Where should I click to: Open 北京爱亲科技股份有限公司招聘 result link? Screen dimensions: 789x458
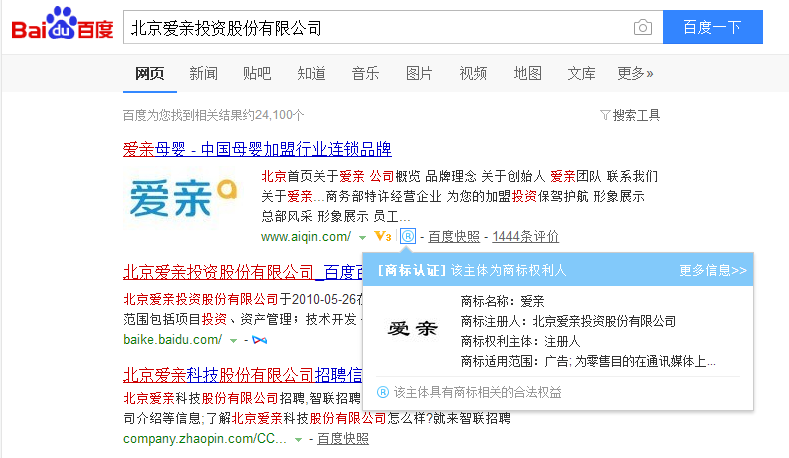(243, 375)
